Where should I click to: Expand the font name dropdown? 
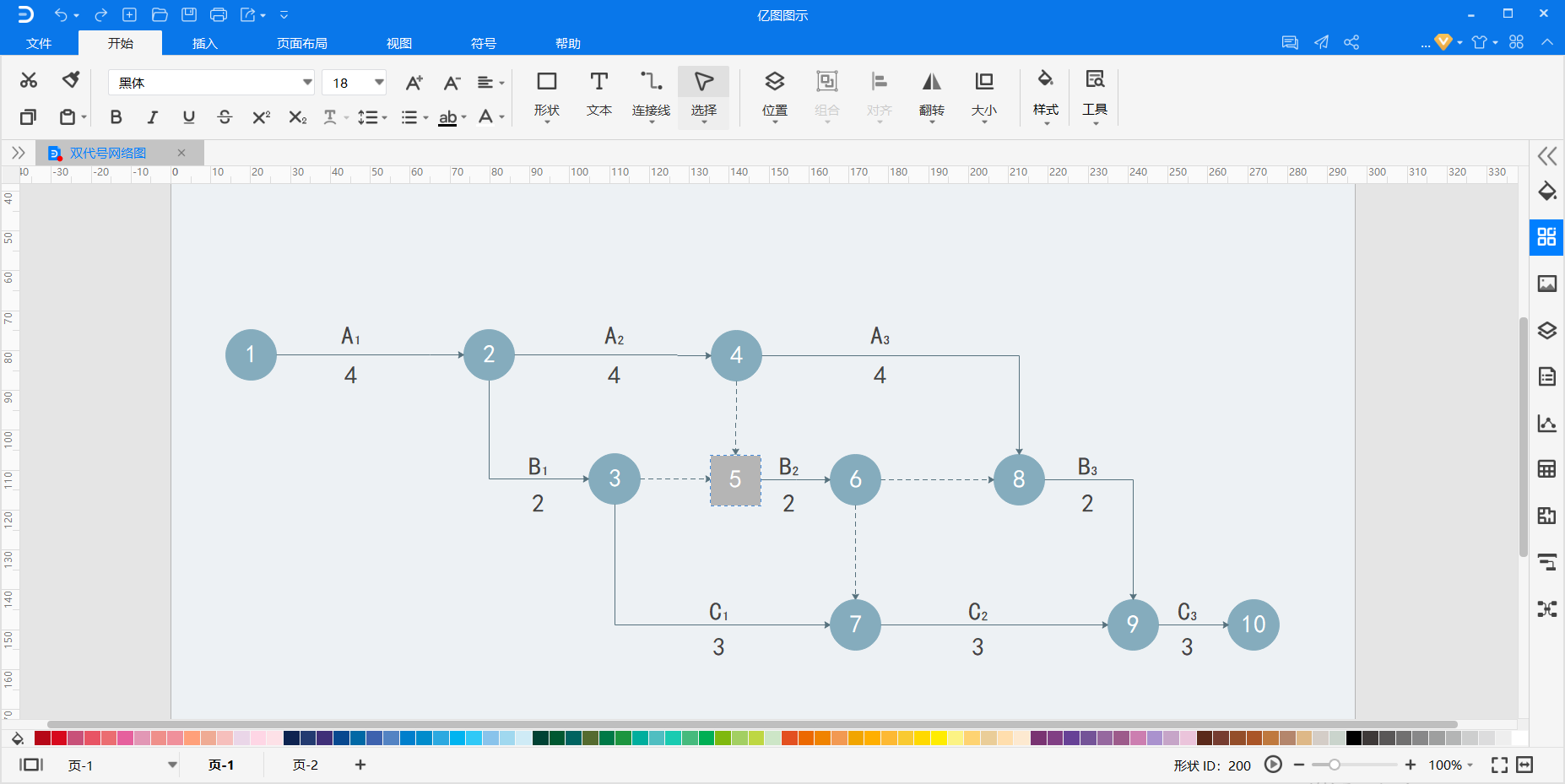(307, 82)
